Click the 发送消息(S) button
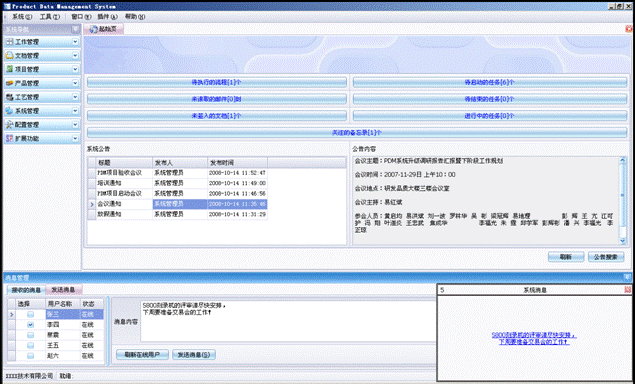This screenshot has width=635, height=384. click(x=194, y=355)
